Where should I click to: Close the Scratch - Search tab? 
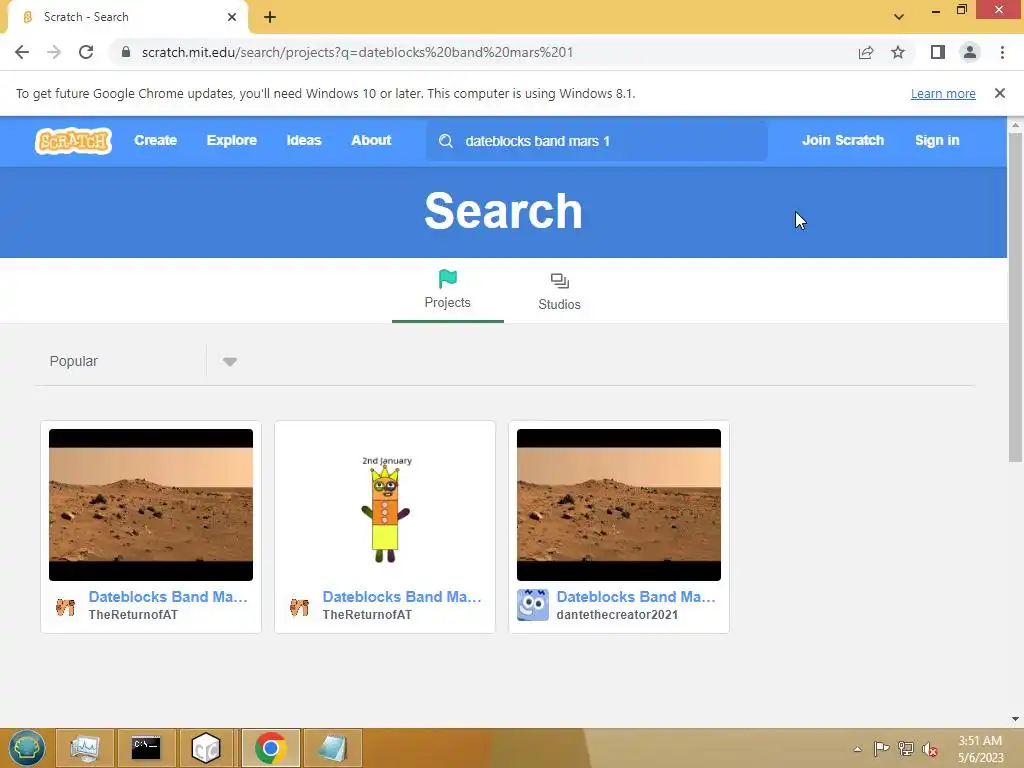[x=232, y=17]
